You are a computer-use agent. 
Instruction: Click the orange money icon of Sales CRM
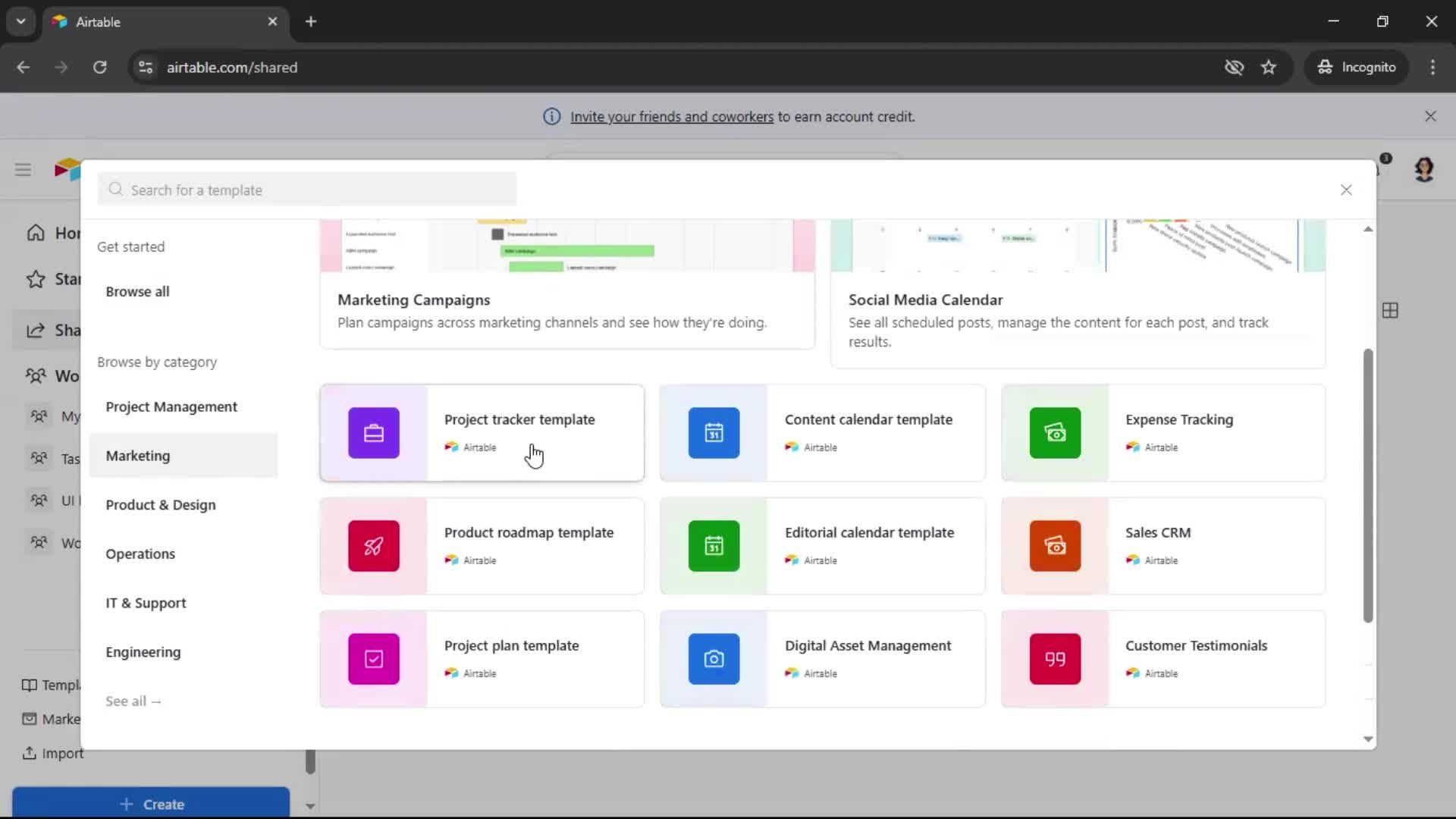pyautogui.click(x=1055, y=546)
